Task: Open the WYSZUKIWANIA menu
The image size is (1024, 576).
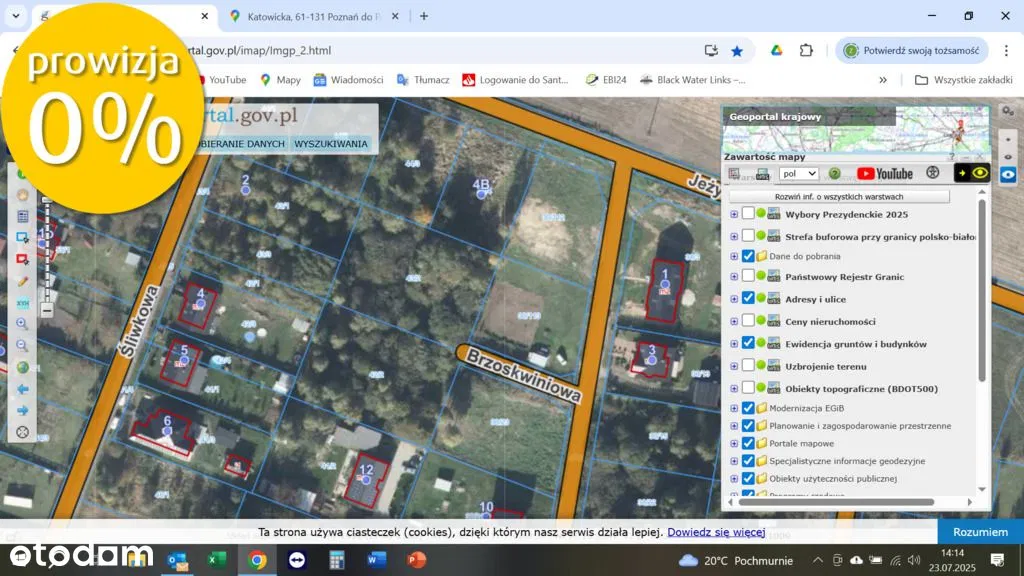Action: pyautogui.click(x=331, y=144)
